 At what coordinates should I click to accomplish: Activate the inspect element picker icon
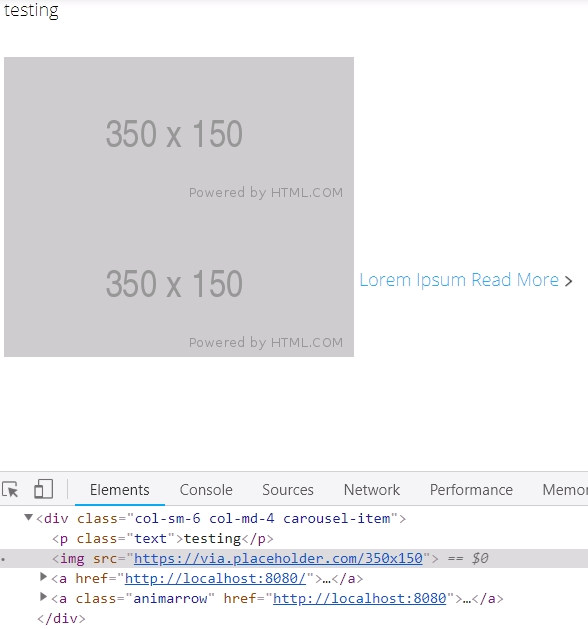pyautogui.click(x=11, y=489)
